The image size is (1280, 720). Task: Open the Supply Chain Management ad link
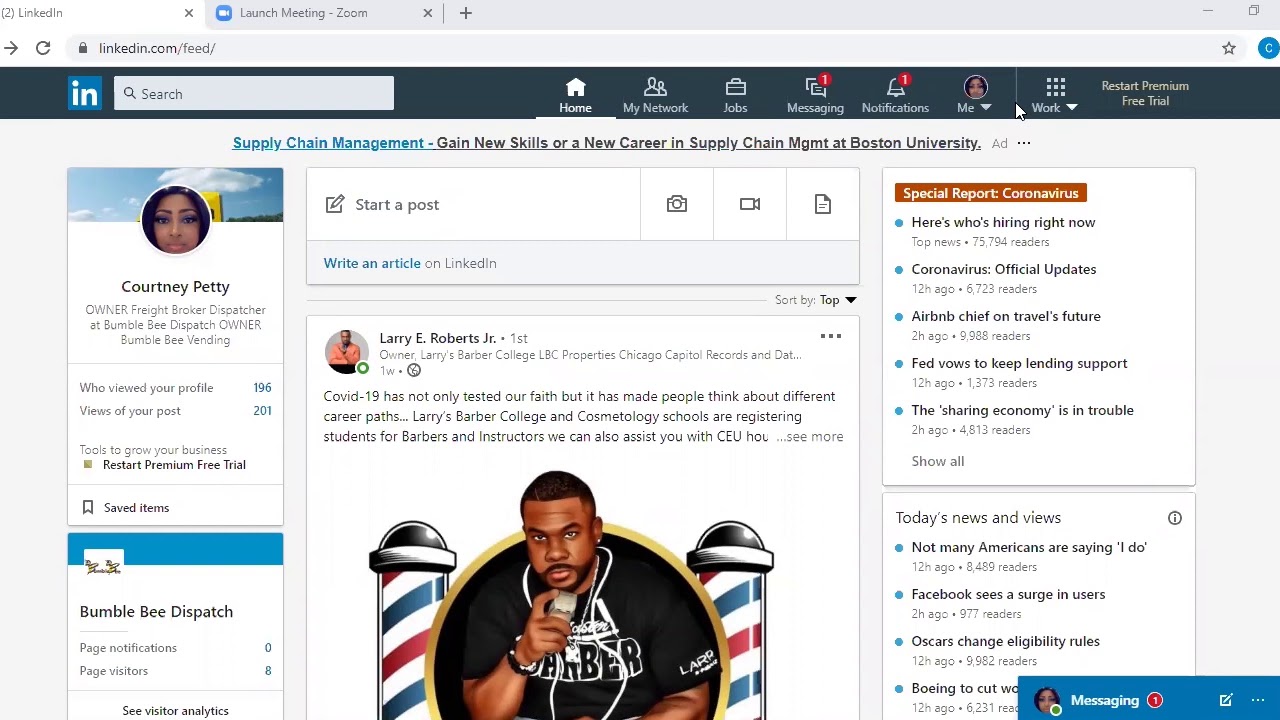pyautogui.click(x=607, y=143)
